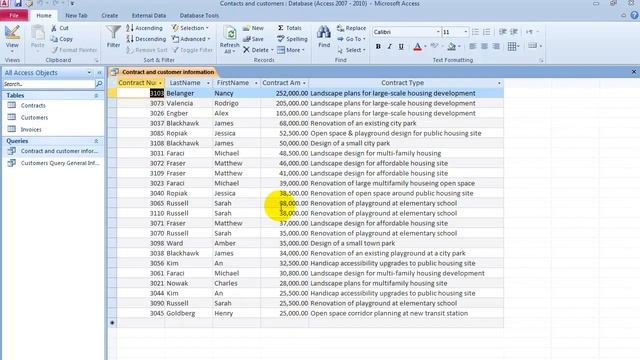
Task: Open the Customers table
Action: (34, 118)
